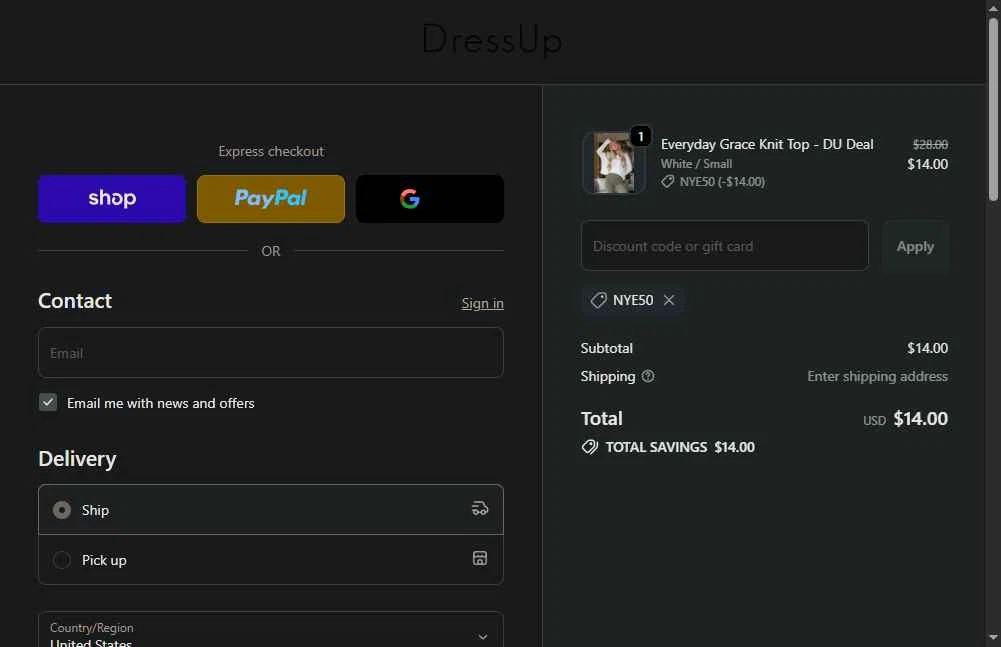Image resolution: width=1001 pixels, height=647 pixels.
Task: Open the Sign in link
Action: [483, 303]
